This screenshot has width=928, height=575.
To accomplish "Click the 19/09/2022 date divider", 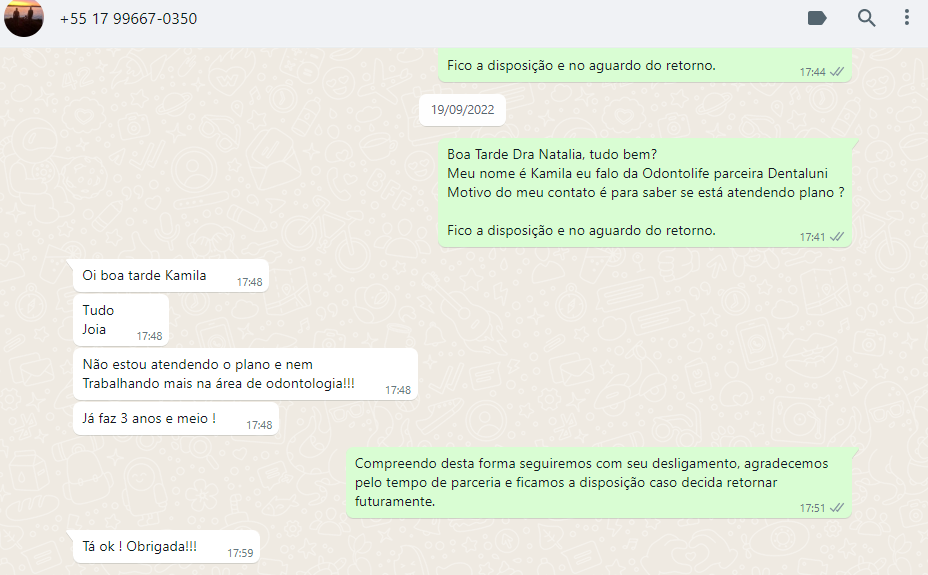I will coord(462,110).
